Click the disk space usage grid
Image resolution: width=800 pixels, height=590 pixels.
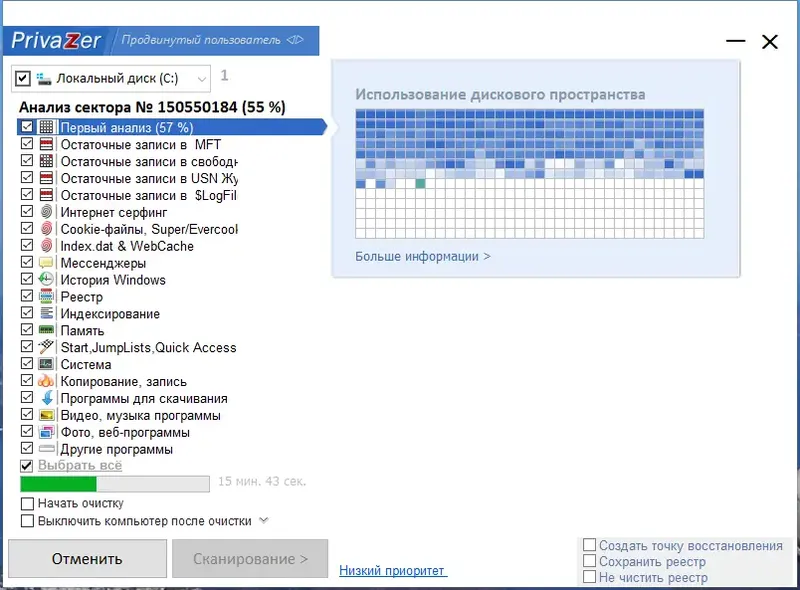530,174
